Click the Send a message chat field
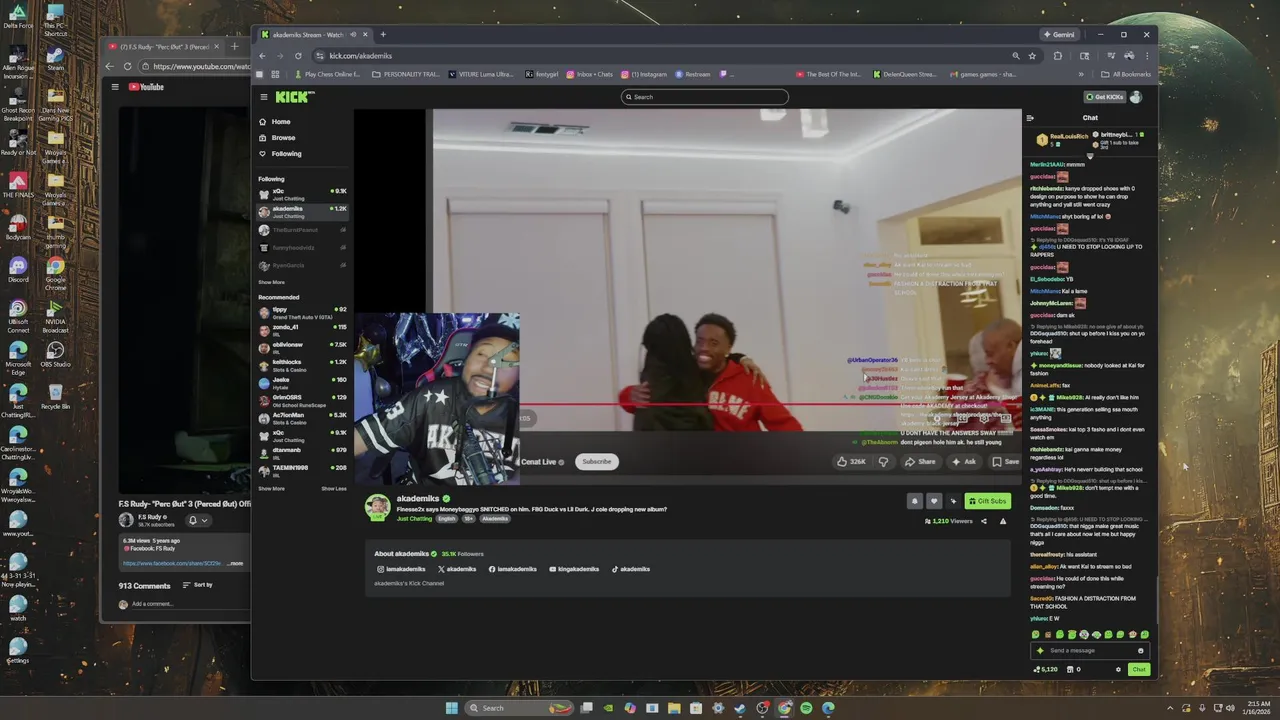The width and height of the screenshot is (1280, 720). point(1090,651)
